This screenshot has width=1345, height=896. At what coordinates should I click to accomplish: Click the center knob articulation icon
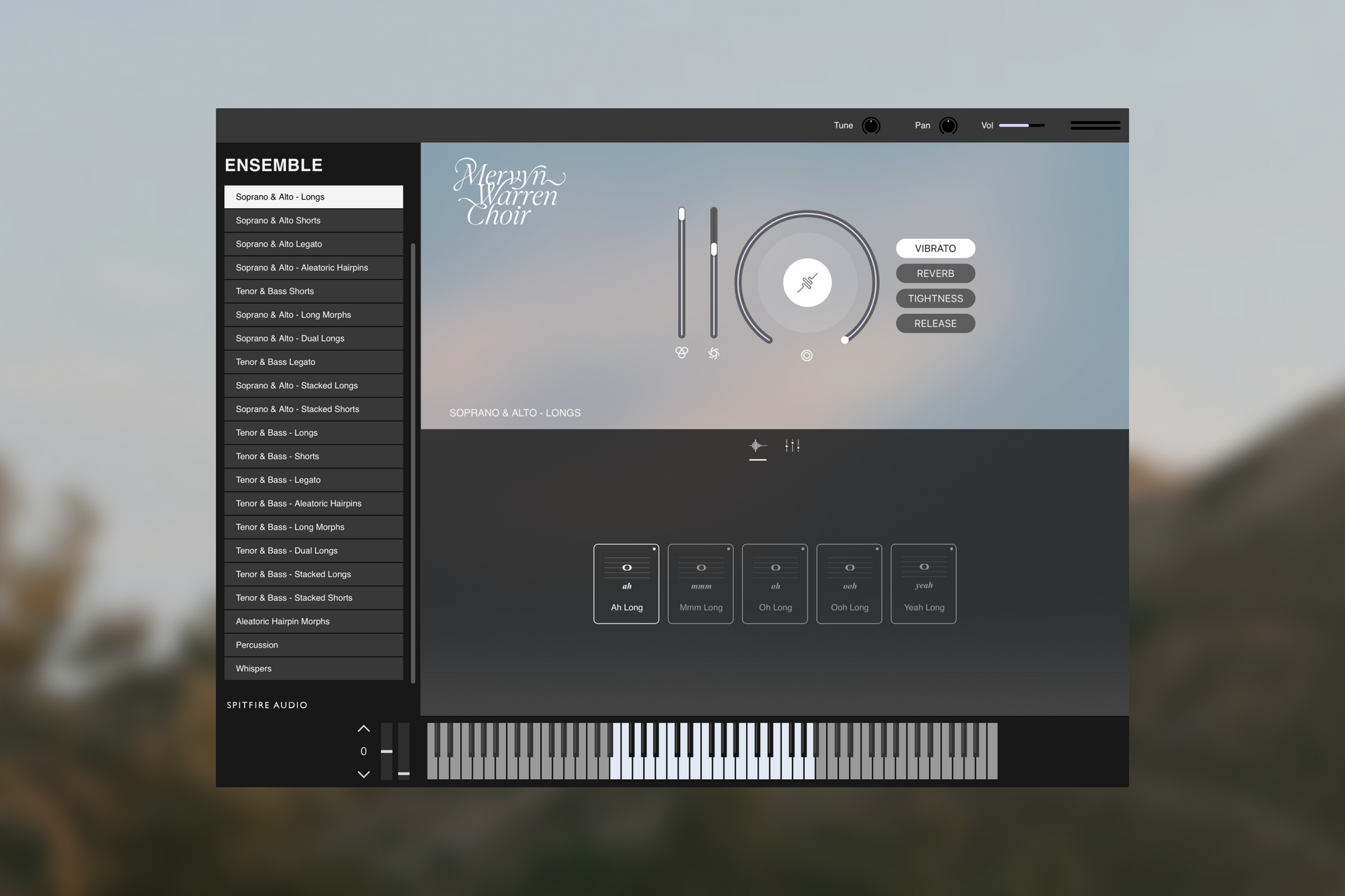(x=807, y=283)
